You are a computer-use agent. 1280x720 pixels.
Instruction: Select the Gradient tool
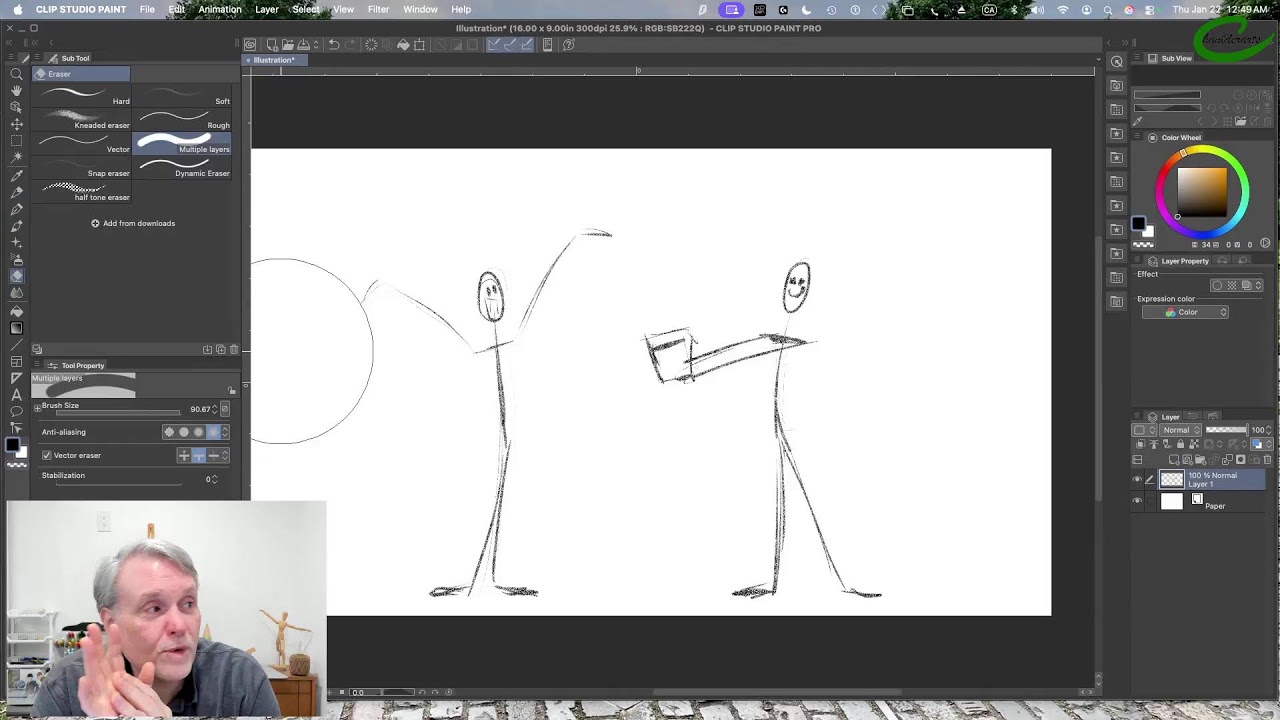pyautogui.click(x=16, y=328)
